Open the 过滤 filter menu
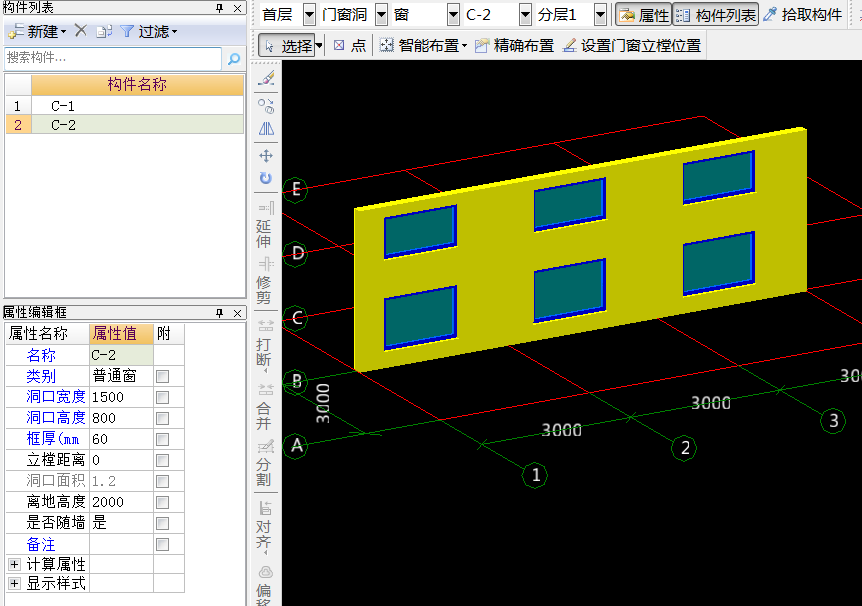 point(148,31)
